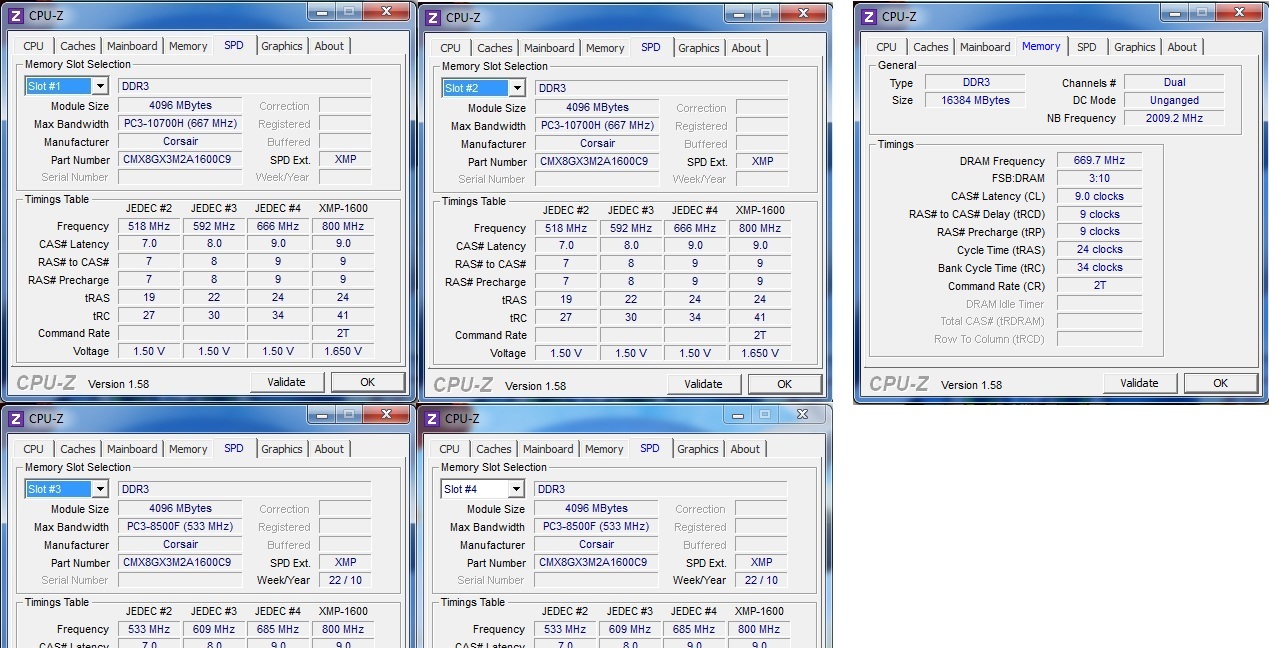Click Channels # Dual value
Image resolution: width=1277 pixels, height=648 pixels.
click(x=1174, y=82)
